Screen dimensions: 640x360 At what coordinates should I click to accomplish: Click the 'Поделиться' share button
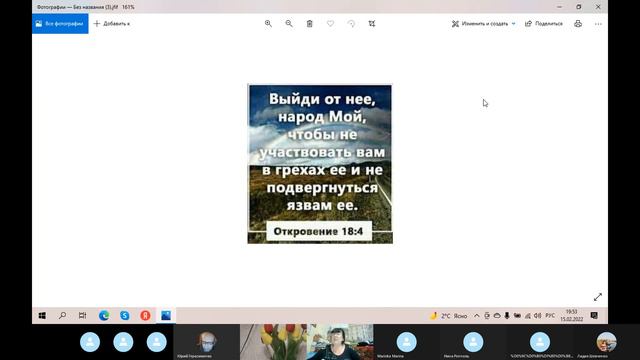[544, 24]
